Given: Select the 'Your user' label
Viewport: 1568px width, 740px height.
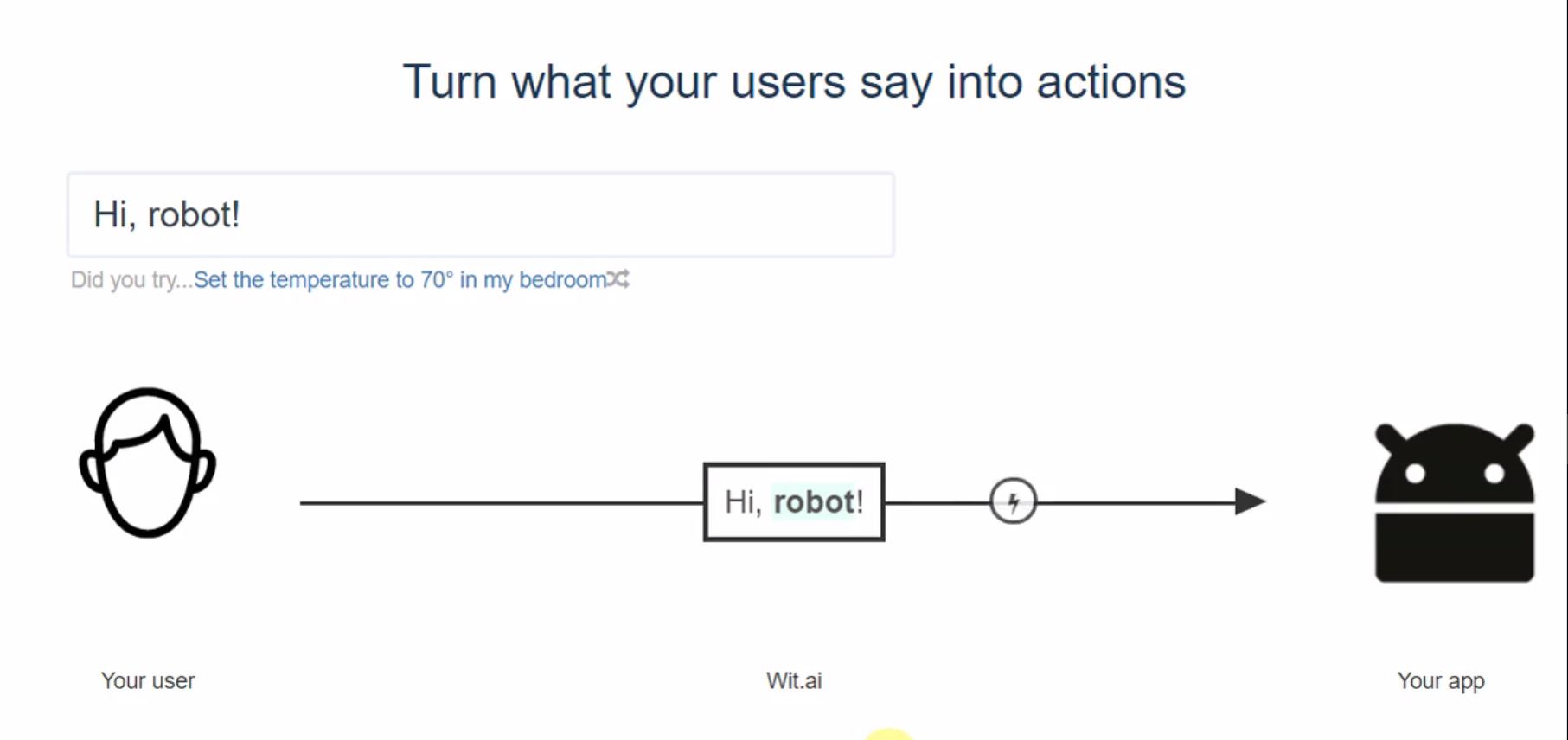Looking at the screenshot, I should [147, 680].
